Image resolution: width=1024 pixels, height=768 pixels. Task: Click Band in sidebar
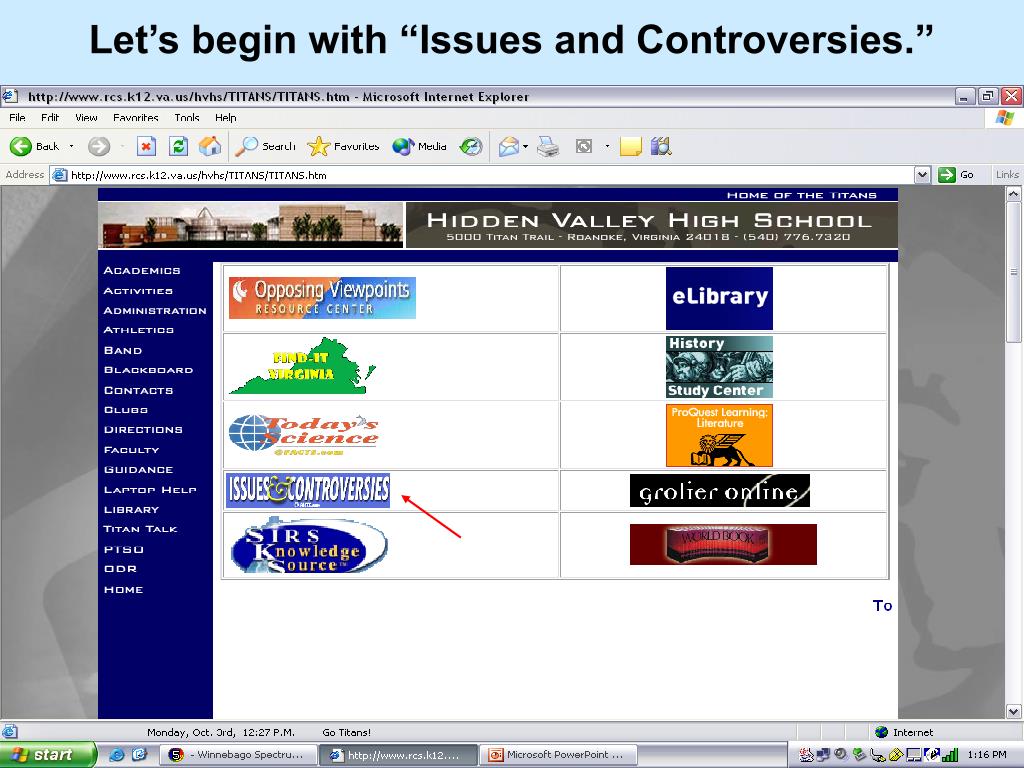(123, 350)
